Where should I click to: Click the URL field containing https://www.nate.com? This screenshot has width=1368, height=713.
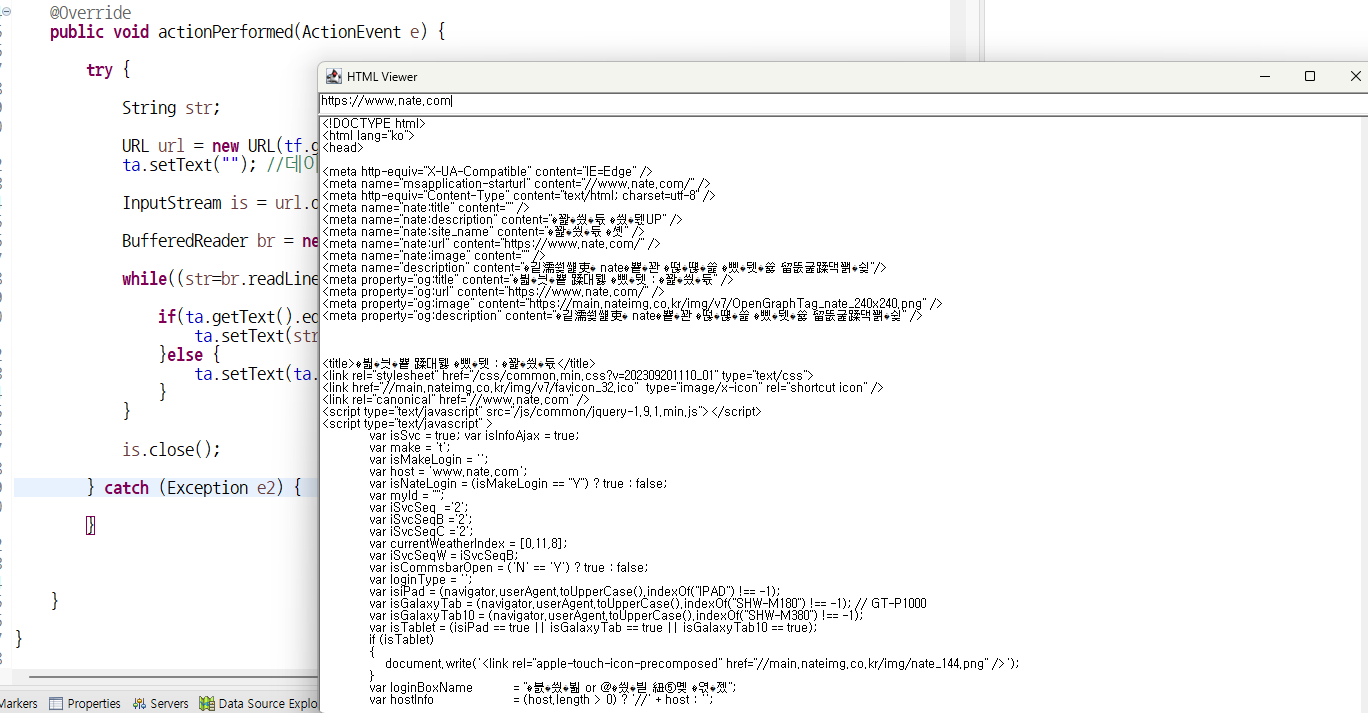[x=843, y=101]
